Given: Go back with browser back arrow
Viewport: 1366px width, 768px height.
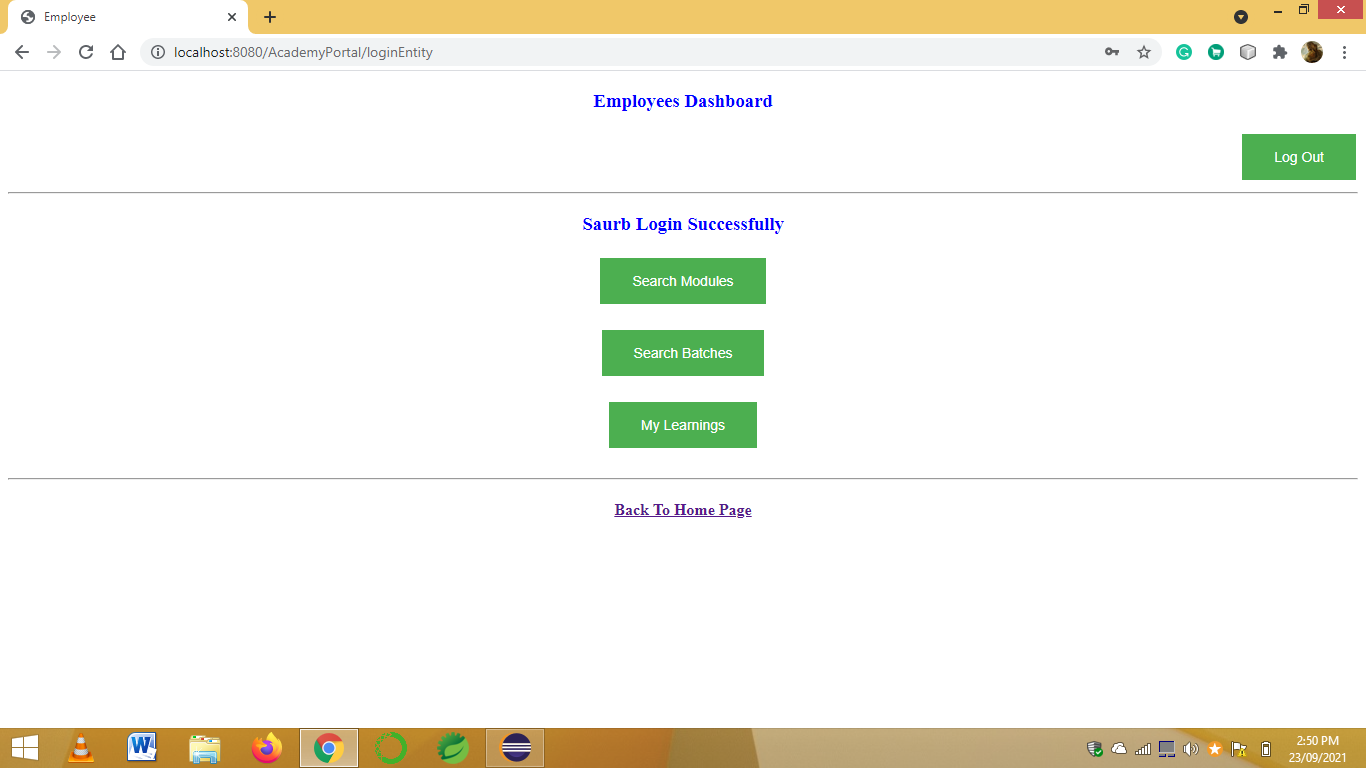Looking at the screenshot, I should [x=22, y=52].
